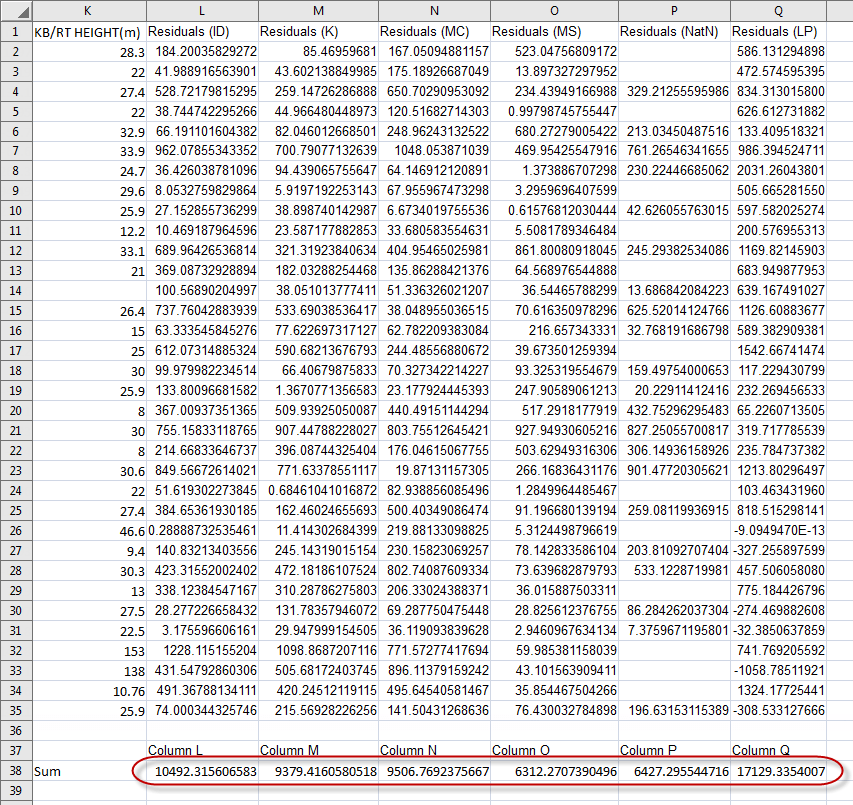Select cell 1542.66741474
The height and width of the screenshot is (805, 853).
pyautogui.click(x=778, y=351)
